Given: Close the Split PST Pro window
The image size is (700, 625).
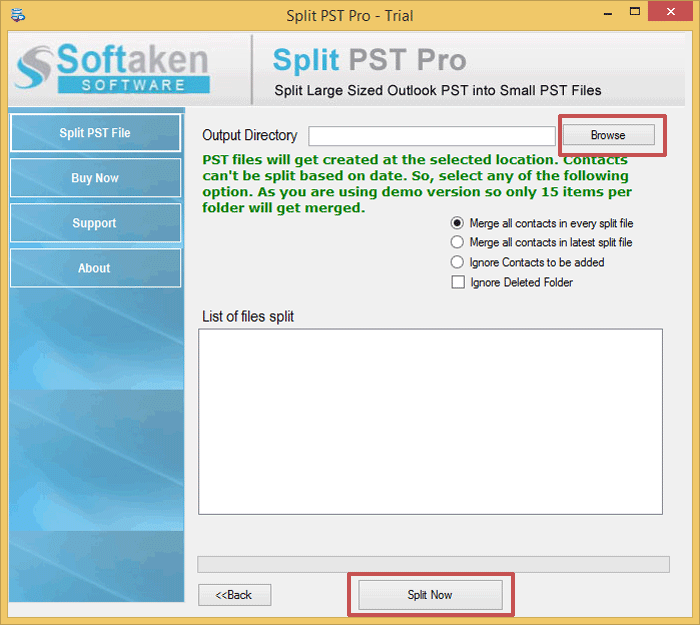Looking at the screenshot, I should click(671, 12).
